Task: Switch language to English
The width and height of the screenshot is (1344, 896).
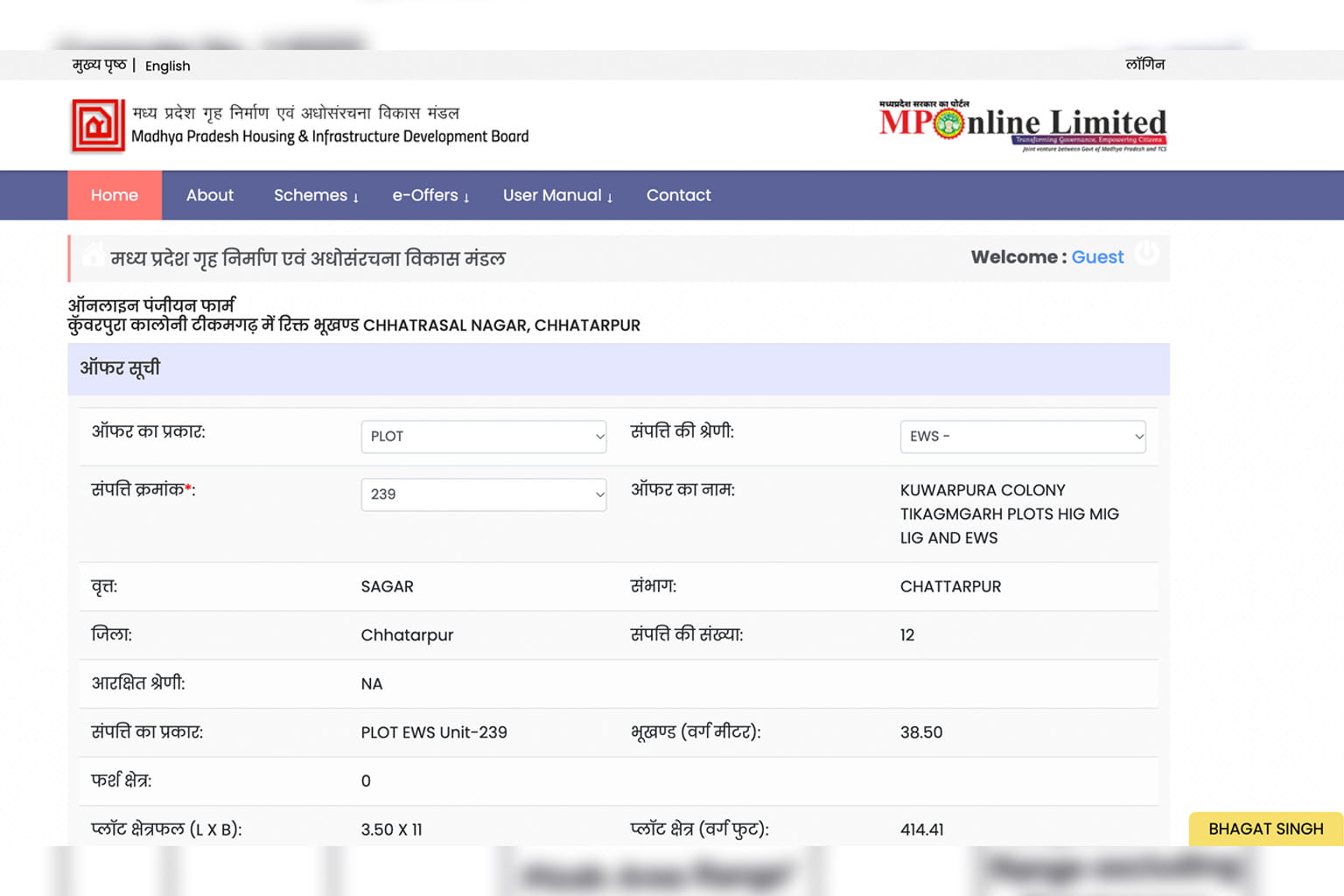Action: pyautogui.click(x=167, y=66)
